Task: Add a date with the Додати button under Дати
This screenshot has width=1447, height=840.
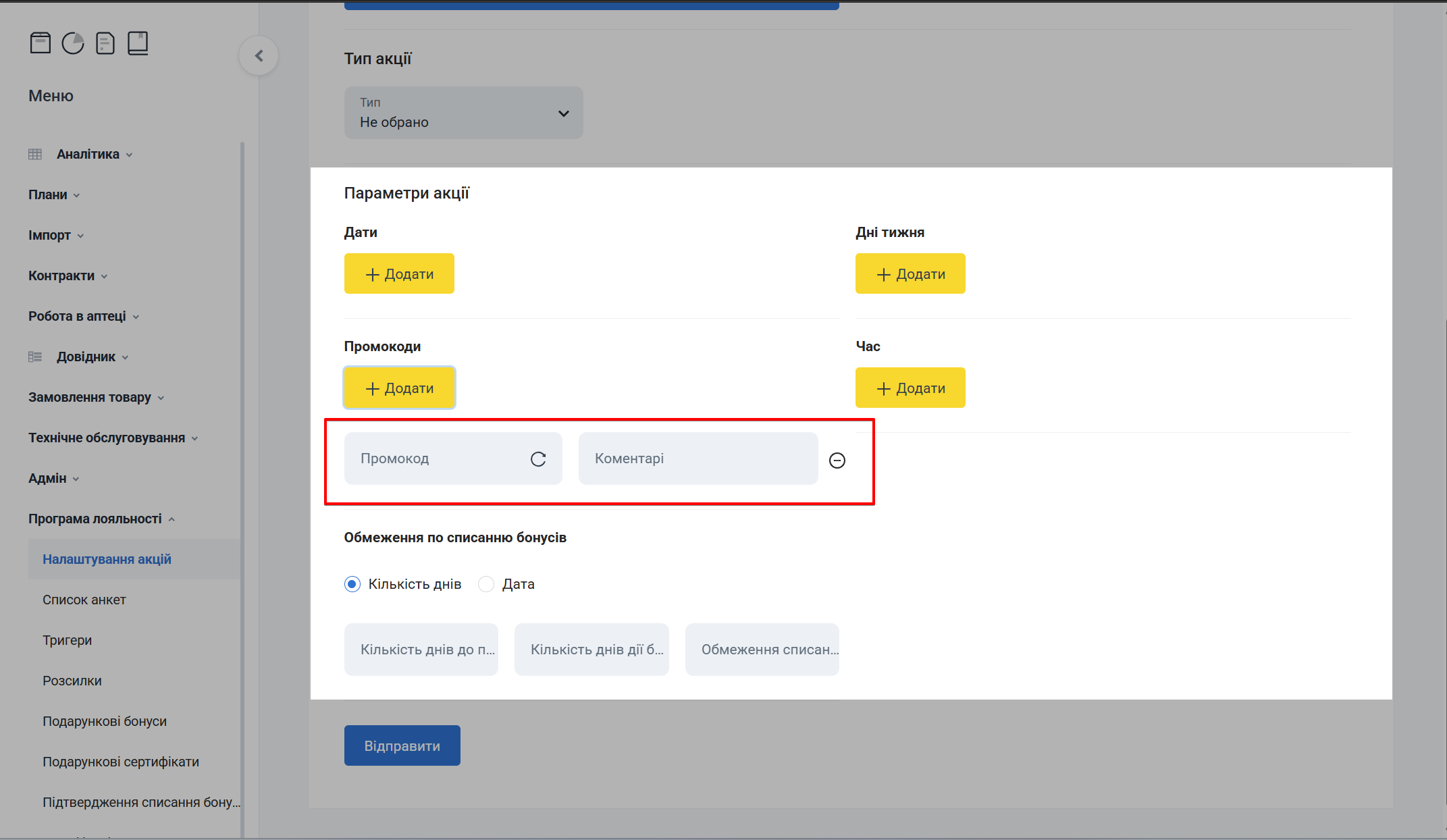Action: click(399, 273)
